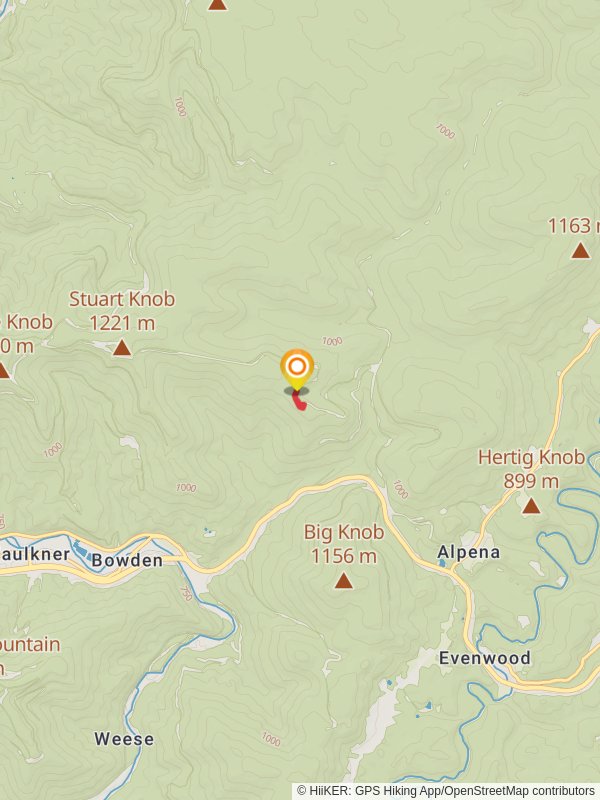Click the Big Knob peak triangle
The width and height of the screenshot is (600, 800).
point(343,581)
